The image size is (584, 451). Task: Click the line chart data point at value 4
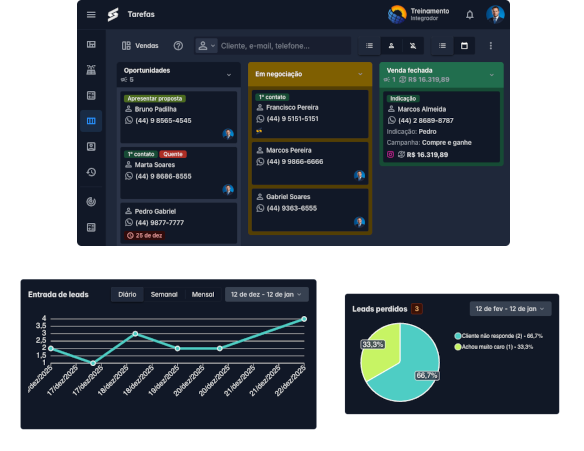click(304, 319)
